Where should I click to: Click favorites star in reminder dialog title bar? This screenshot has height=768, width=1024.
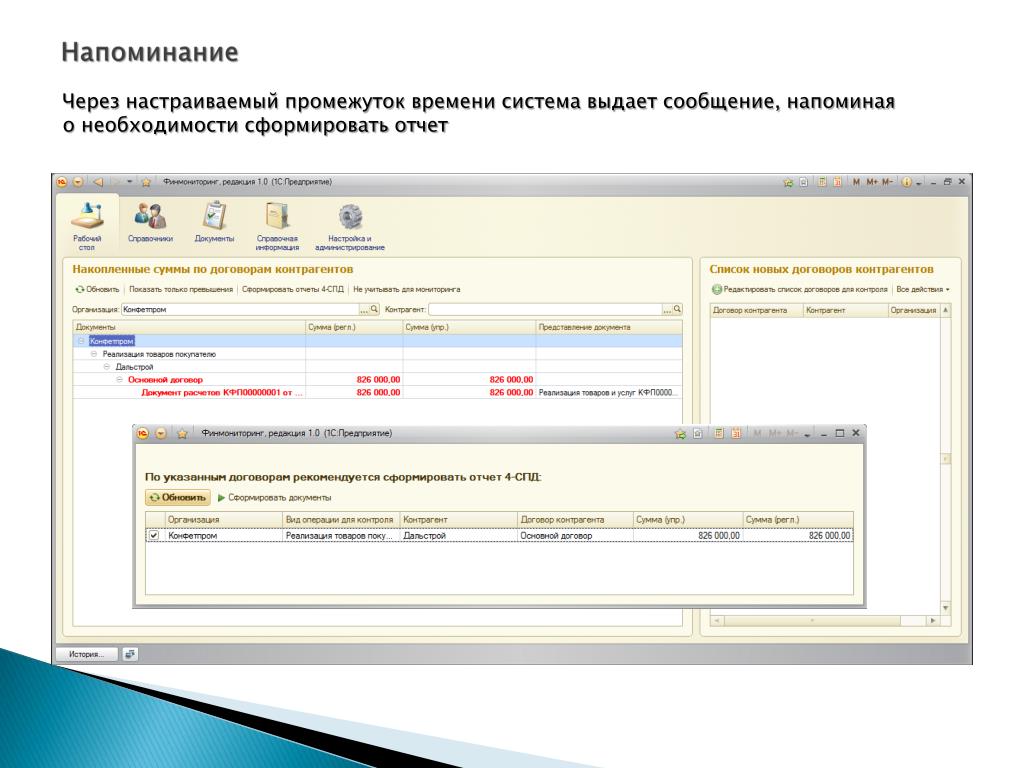pos(182,433)
